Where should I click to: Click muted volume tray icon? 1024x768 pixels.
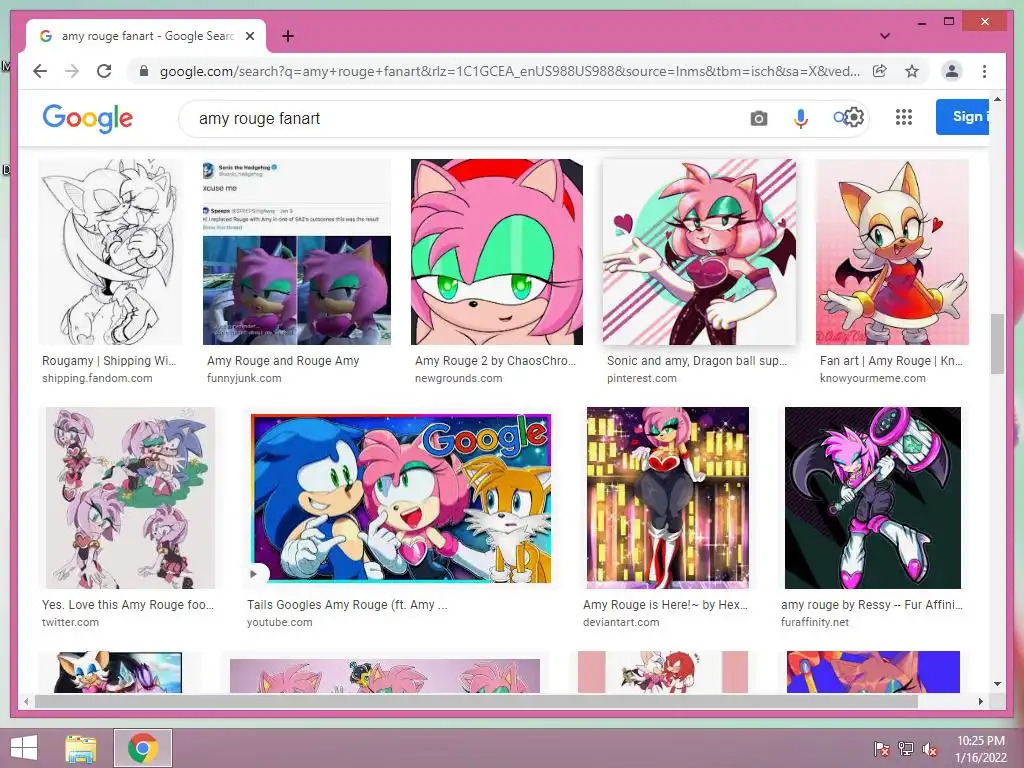click(930, 749)
